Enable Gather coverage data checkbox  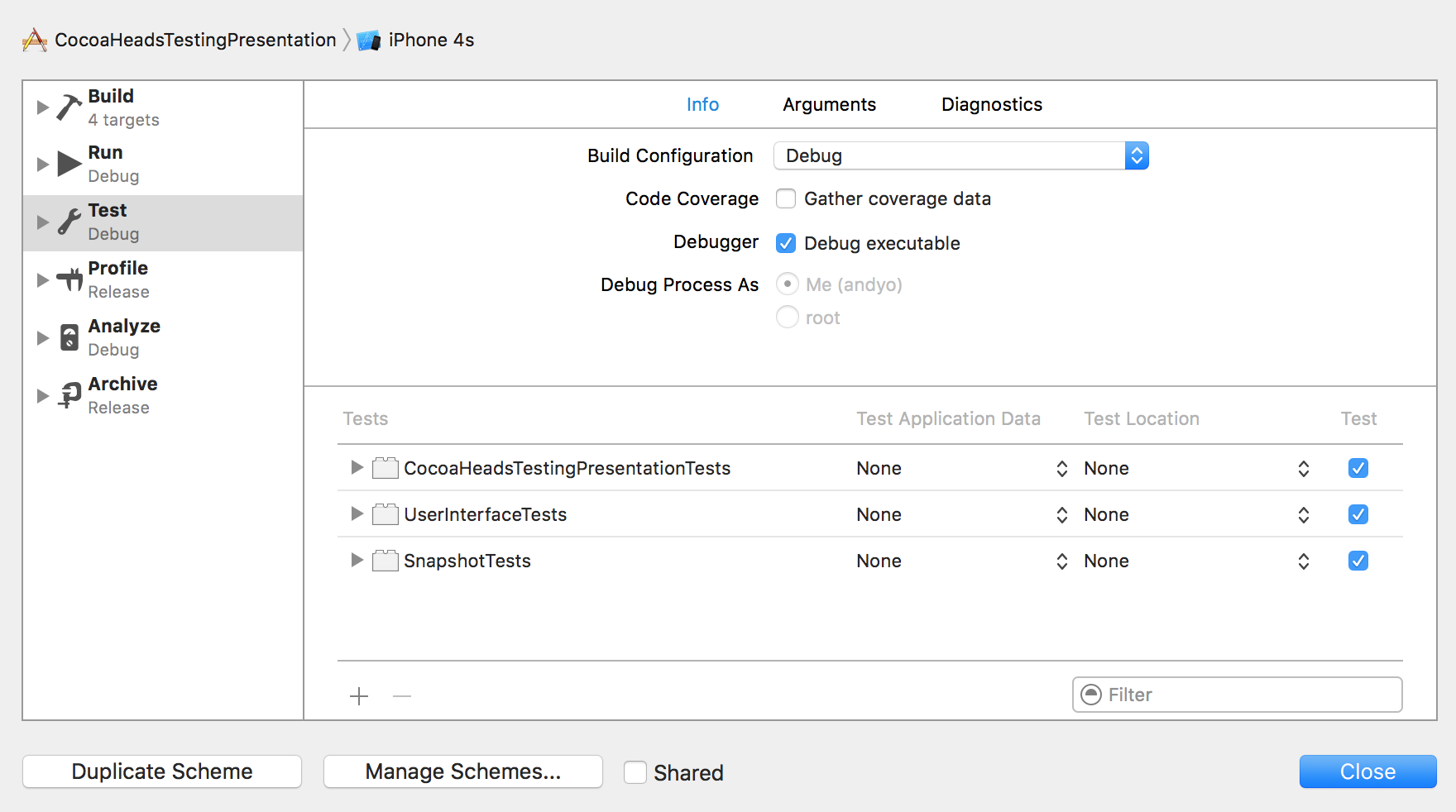tap(786, 198)
